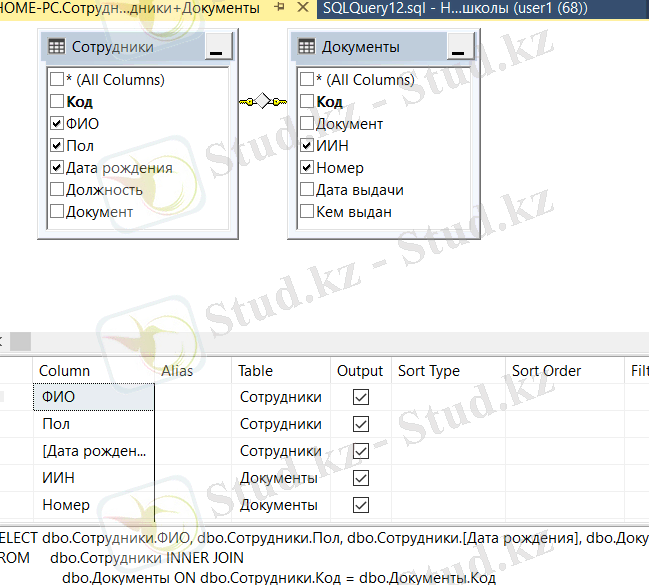This screenshot has width=649, height=585.
Task: Toggle Output checkbox for the Дата рожден row
Action: tap(361, 451)
